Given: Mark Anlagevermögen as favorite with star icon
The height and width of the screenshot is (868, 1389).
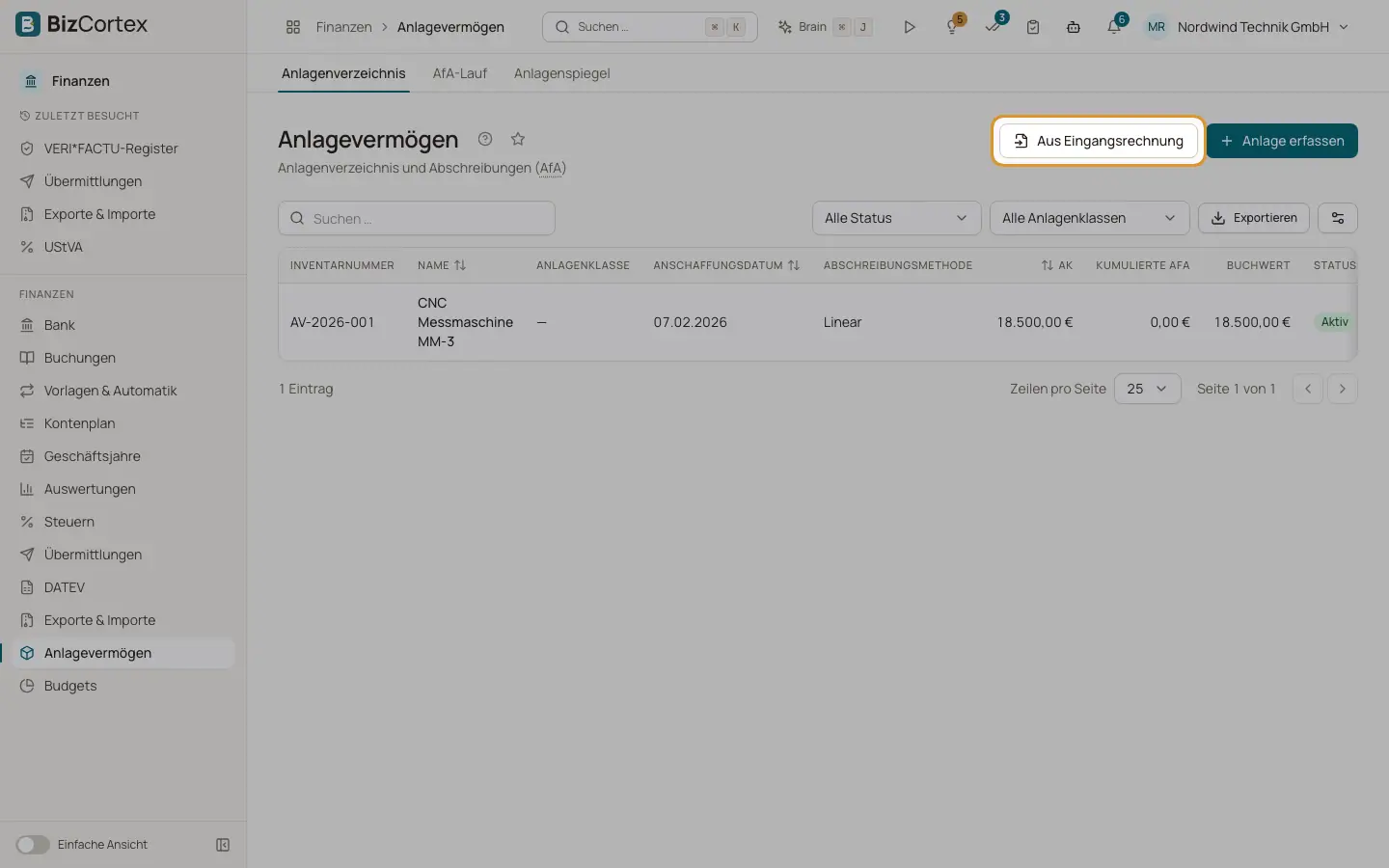Looking at the screenshot, I should (518, 139).
